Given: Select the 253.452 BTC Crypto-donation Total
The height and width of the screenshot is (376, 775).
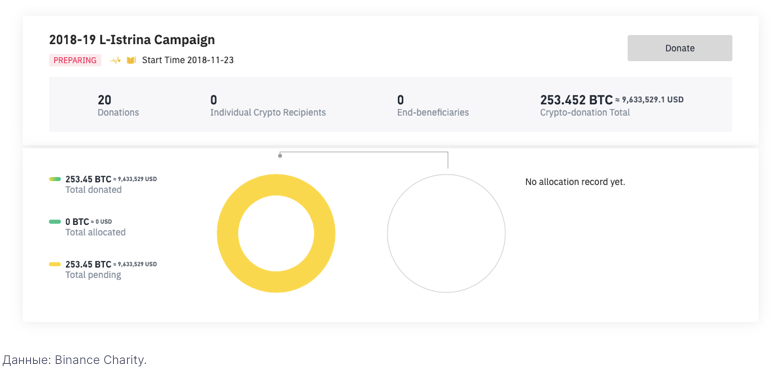Looking at the screenshot, I should [612, 106].
